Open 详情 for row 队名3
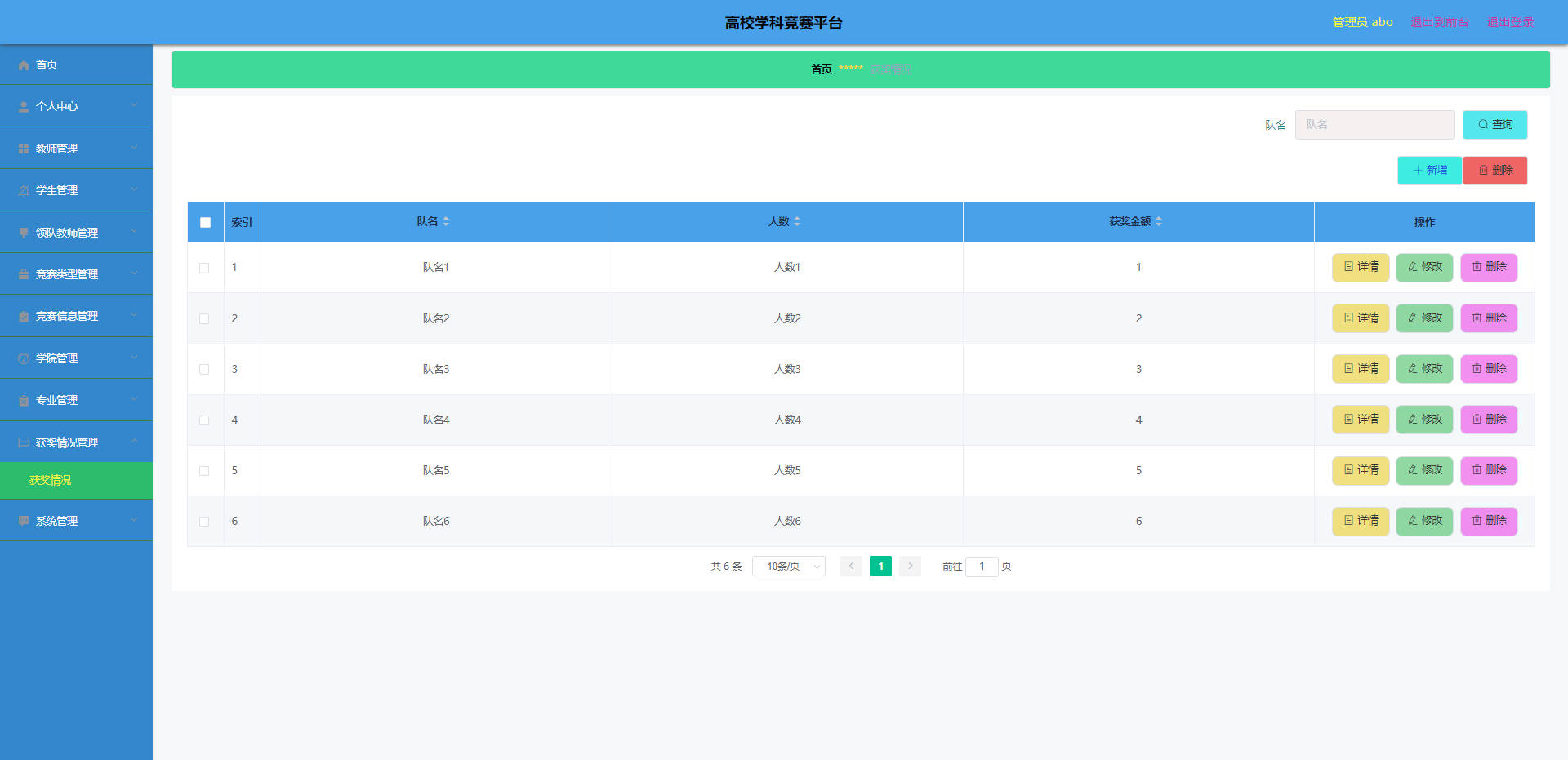This screenshot has height=760, width=1568. [x=1361, y=369]
